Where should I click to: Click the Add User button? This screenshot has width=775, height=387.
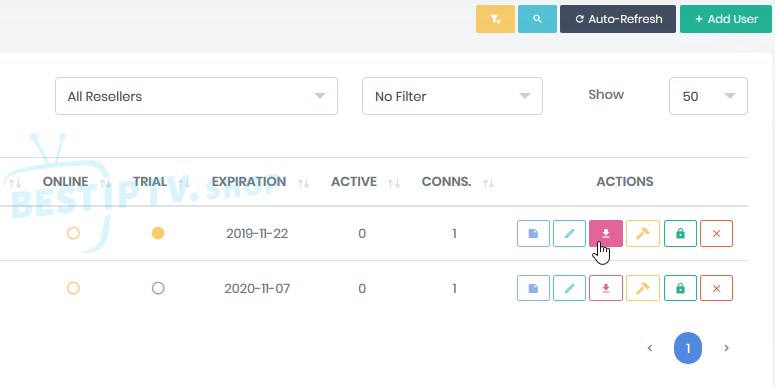click(726, 19)
